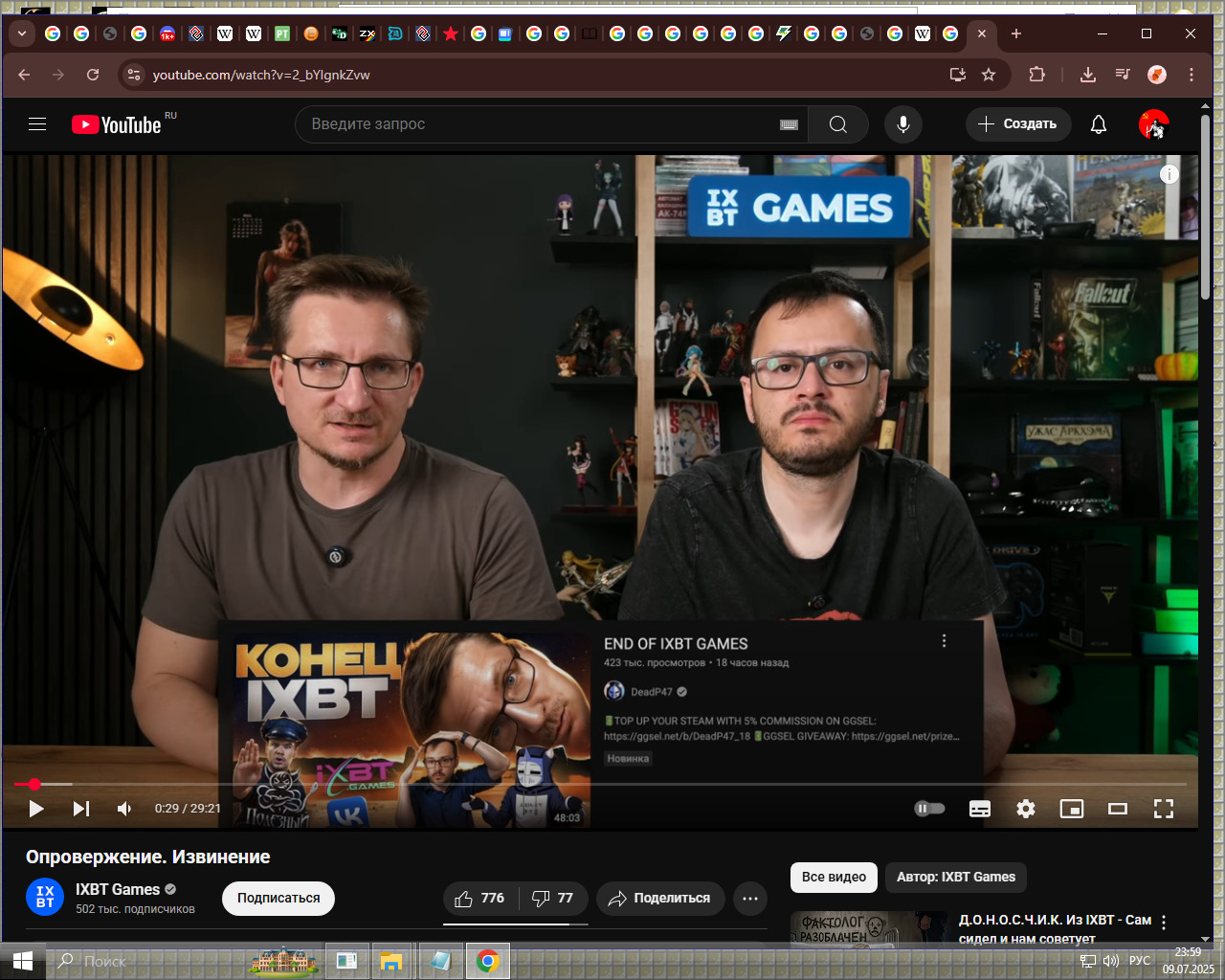Image resolution: width=1225 pixels, height=980 pixels.
Task: Open the hamburger guide menu
Action: click(x=37, y=124)
